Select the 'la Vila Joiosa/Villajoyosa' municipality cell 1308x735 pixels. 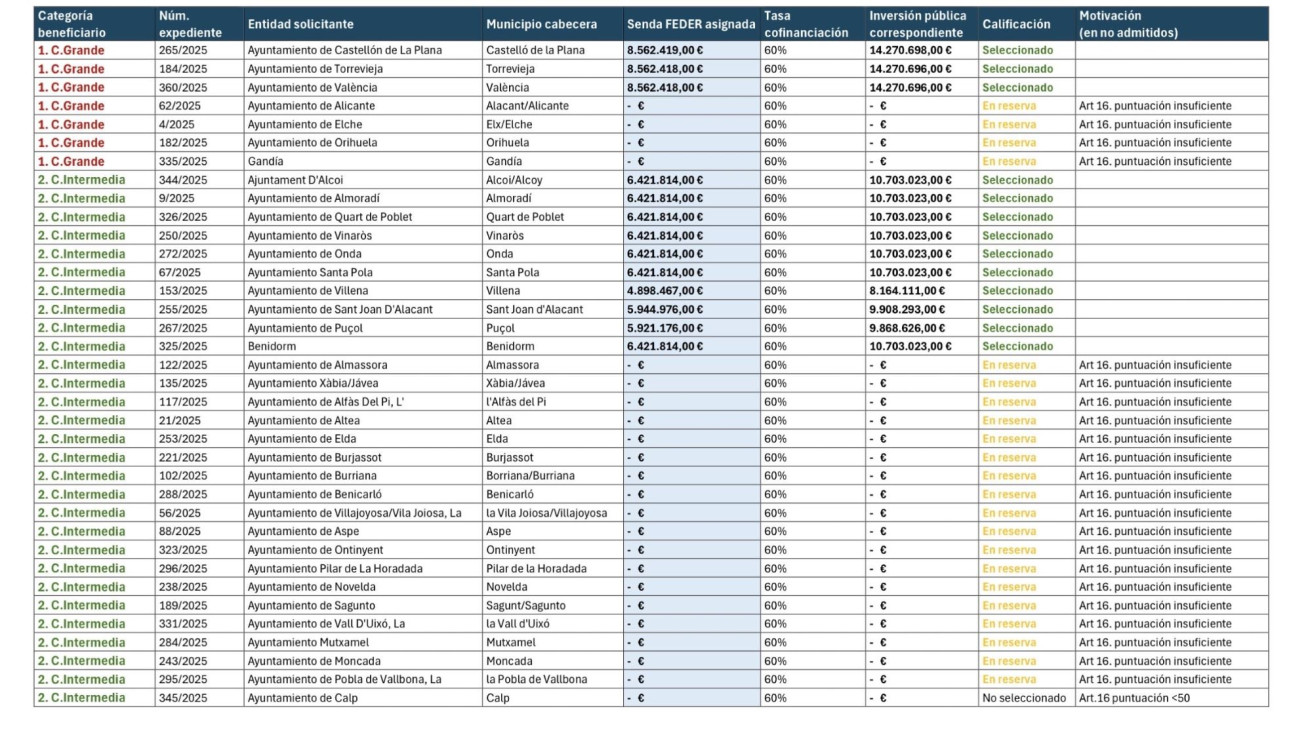click(x=546, y=513)
